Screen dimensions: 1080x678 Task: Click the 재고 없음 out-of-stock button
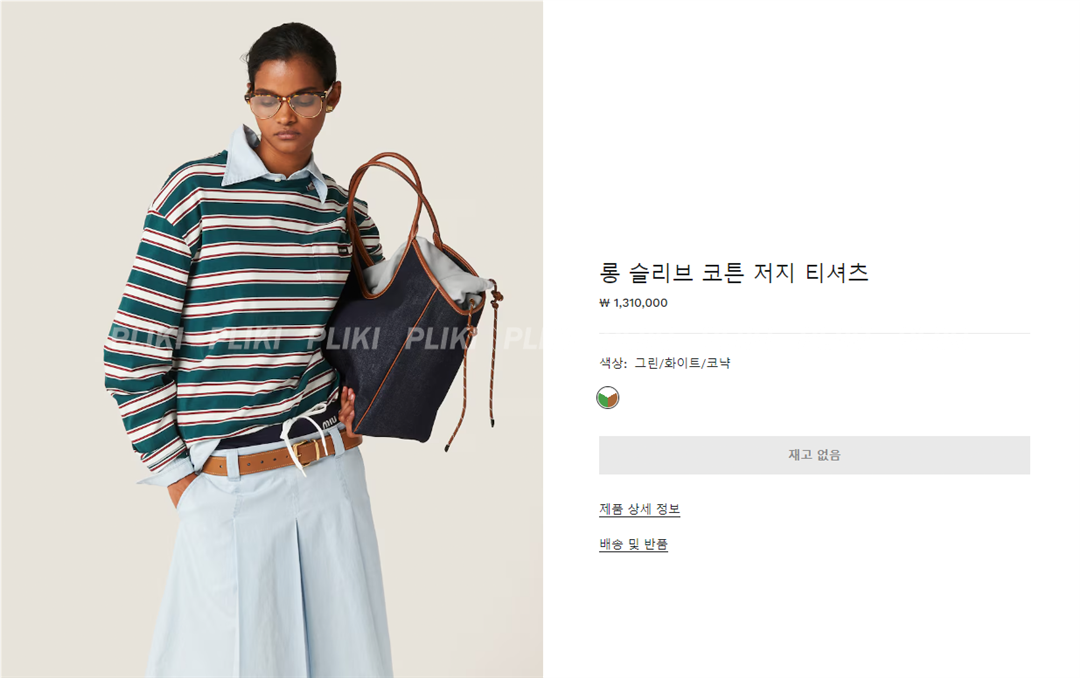coord(814,455)
